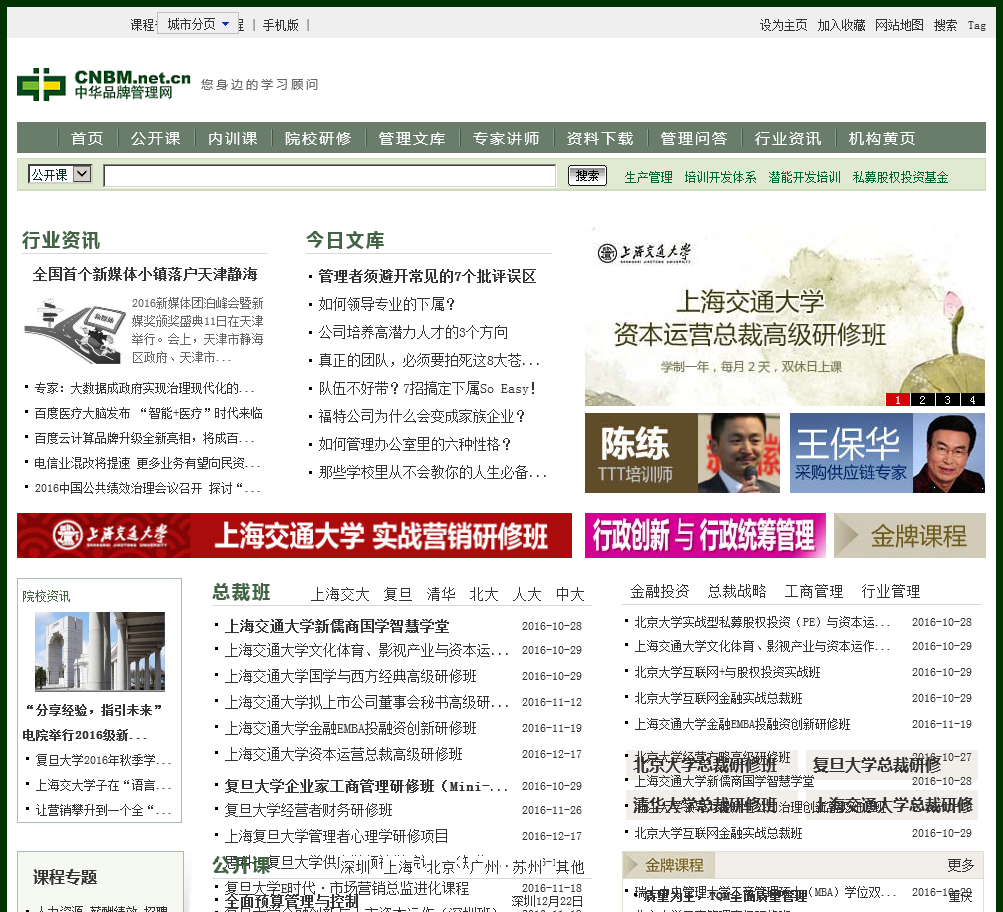
Task: Switch banner to slide 4
Action: (972, 399)
